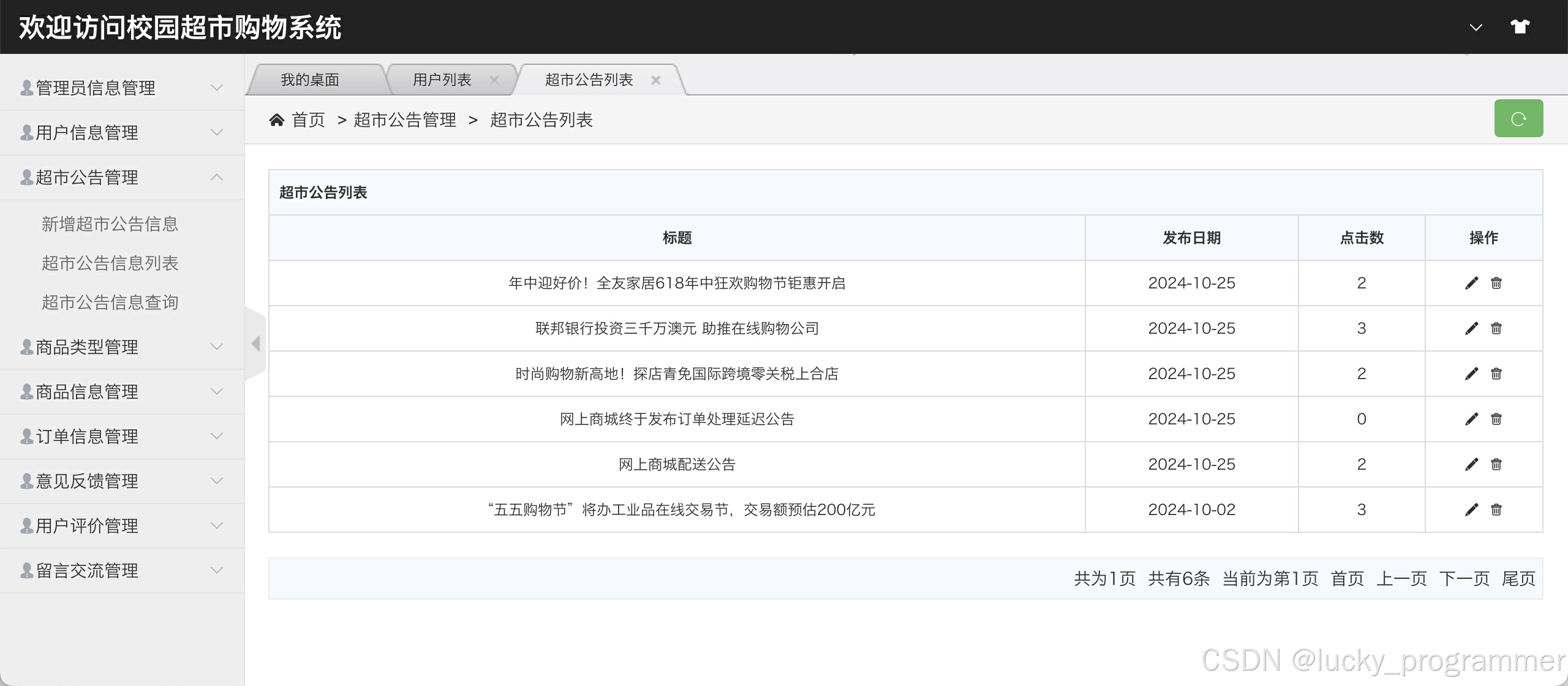
Task: Click pencil icon for 五五购物节 row
Action: 1471,510
